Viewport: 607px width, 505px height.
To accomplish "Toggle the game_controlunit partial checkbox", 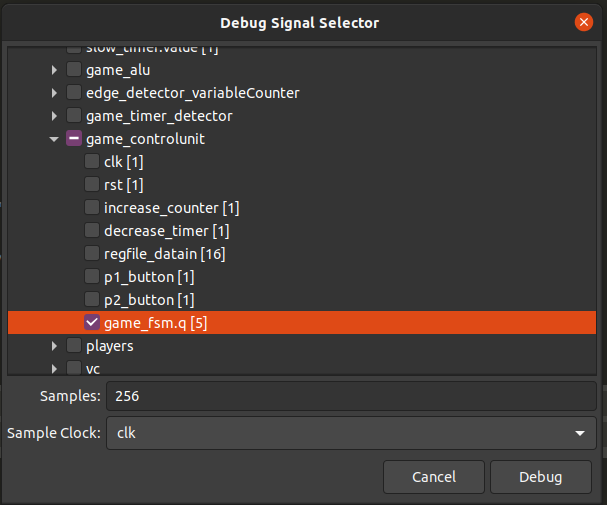I will point(74,139).
